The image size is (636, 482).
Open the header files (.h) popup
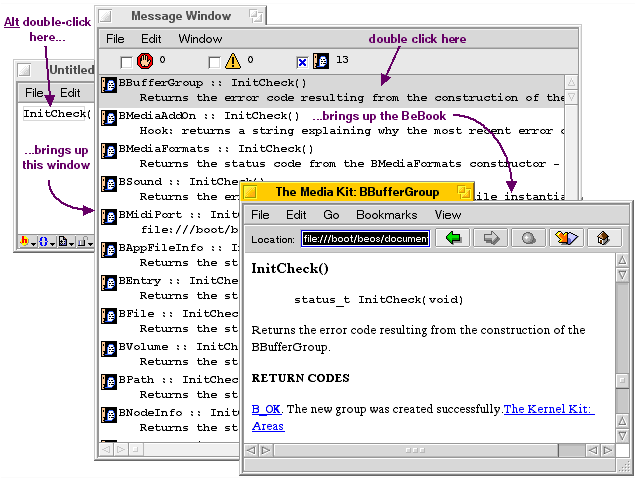click(x=28, y=242)
